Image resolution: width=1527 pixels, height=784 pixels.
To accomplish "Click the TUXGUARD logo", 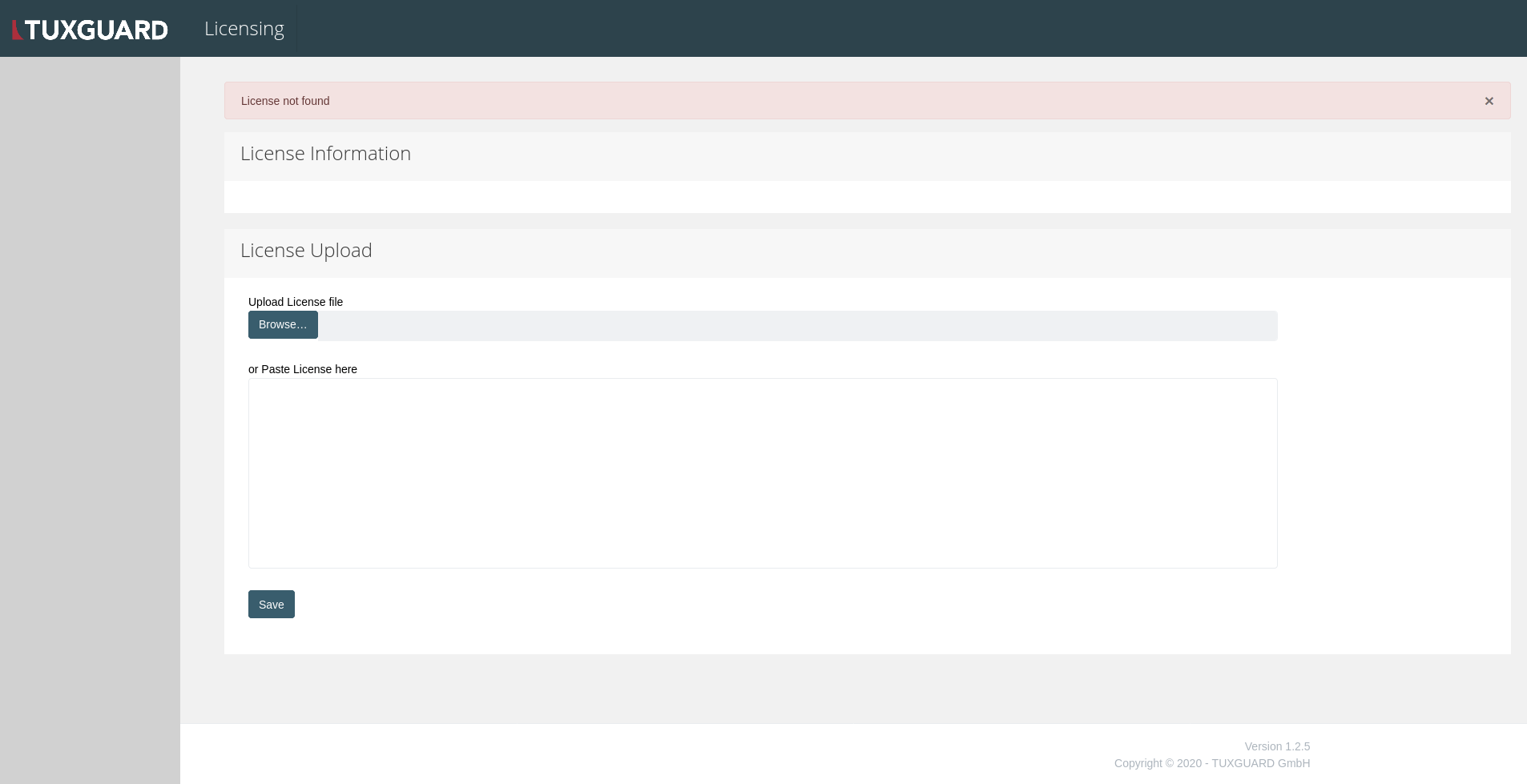I will click(x=90, y=28).
